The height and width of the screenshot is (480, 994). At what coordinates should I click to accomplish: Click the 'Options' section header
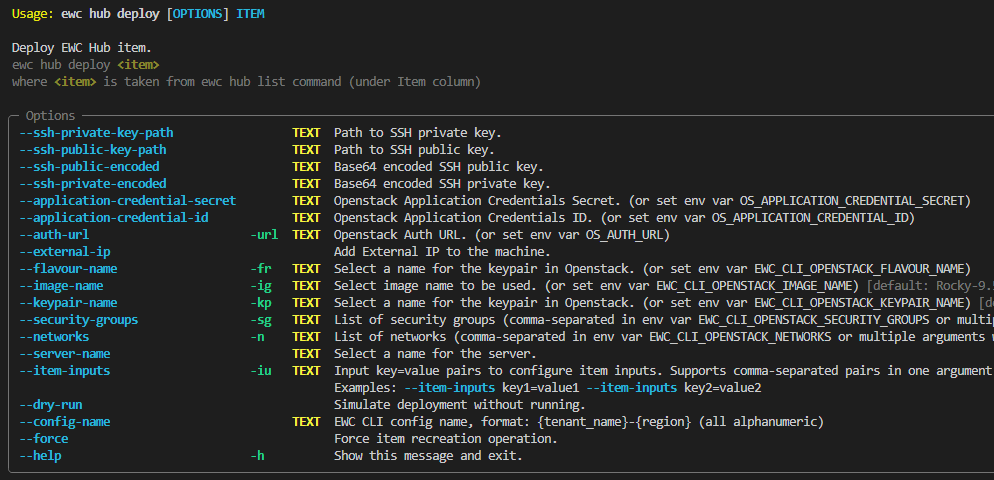(50, 116)
